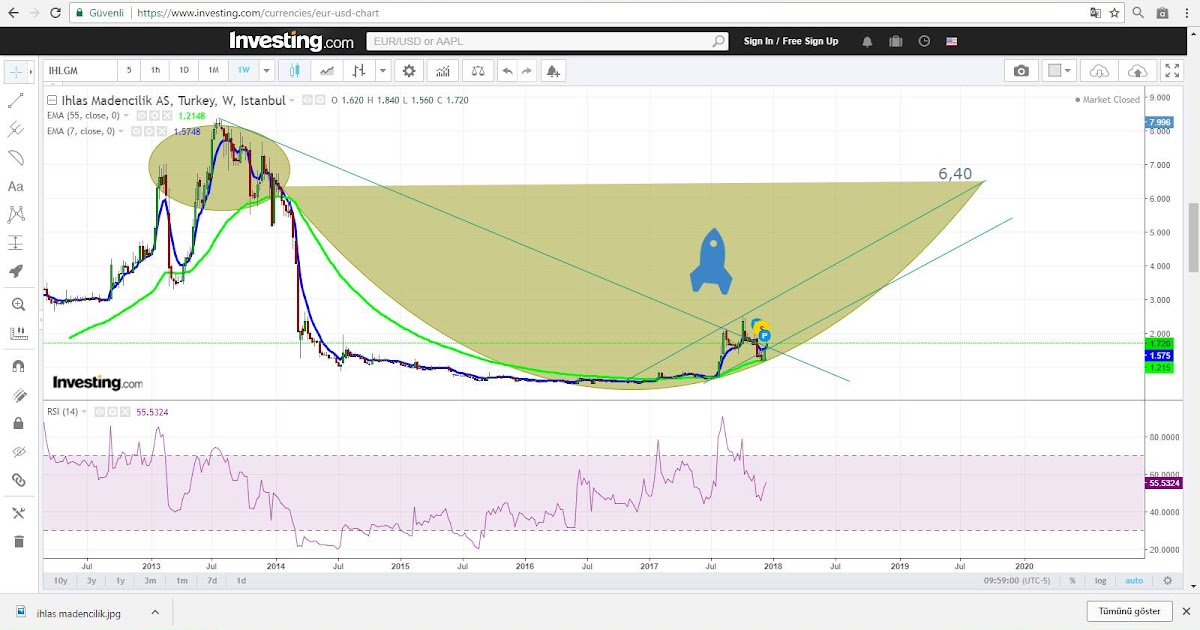Image resolution: width=1200 pixels, height=630 pixels.
Task: Remove the EMA 7 indicator X button
Action: click(161, 131)
